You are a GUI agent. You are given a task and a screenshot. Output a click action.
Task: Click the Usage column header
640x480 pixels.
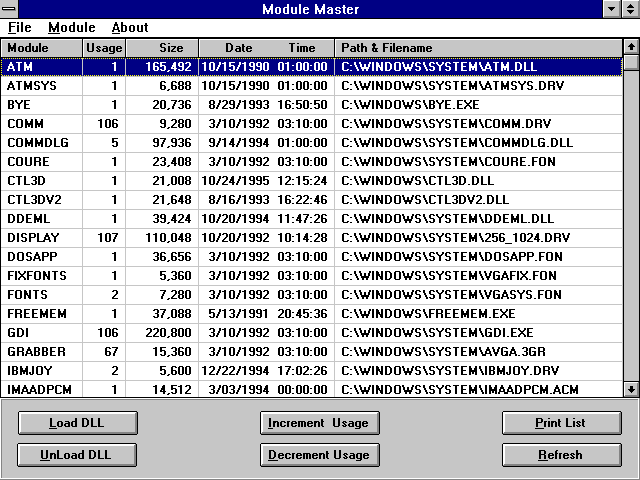coord(104,48)
